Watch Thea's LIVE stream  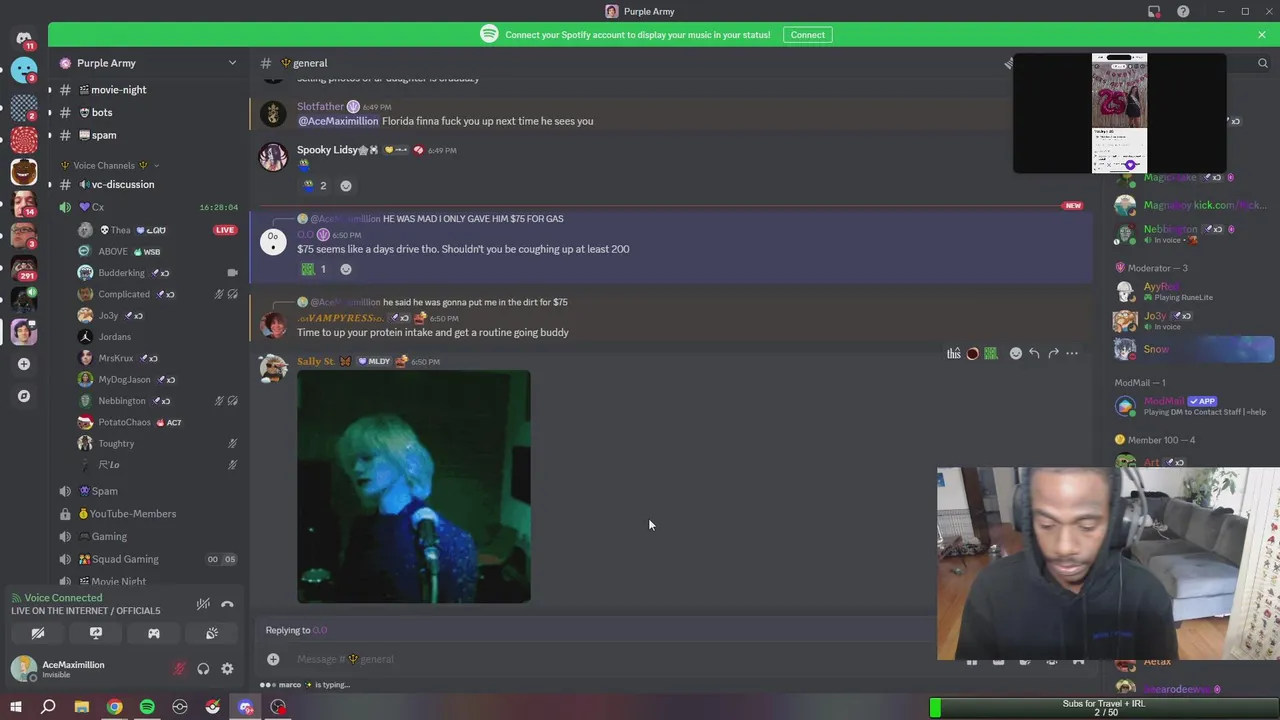click(x=225, y=230)
